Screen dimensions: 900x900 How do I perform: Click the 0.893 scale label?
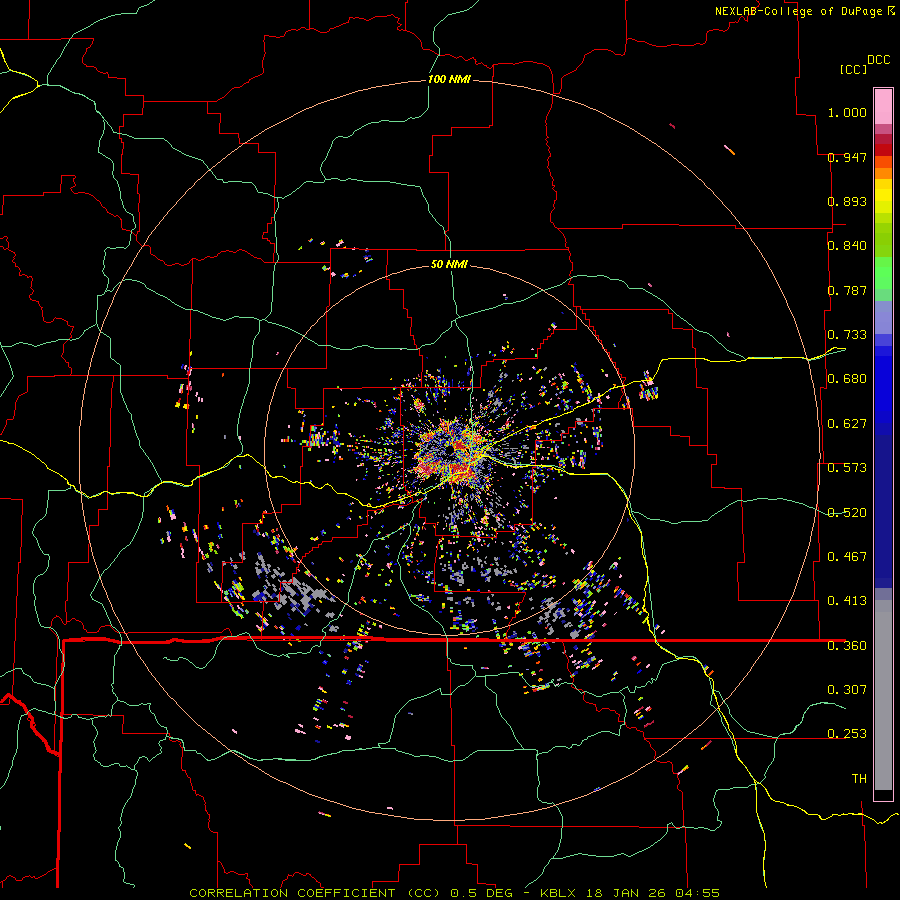coord(847,201)
